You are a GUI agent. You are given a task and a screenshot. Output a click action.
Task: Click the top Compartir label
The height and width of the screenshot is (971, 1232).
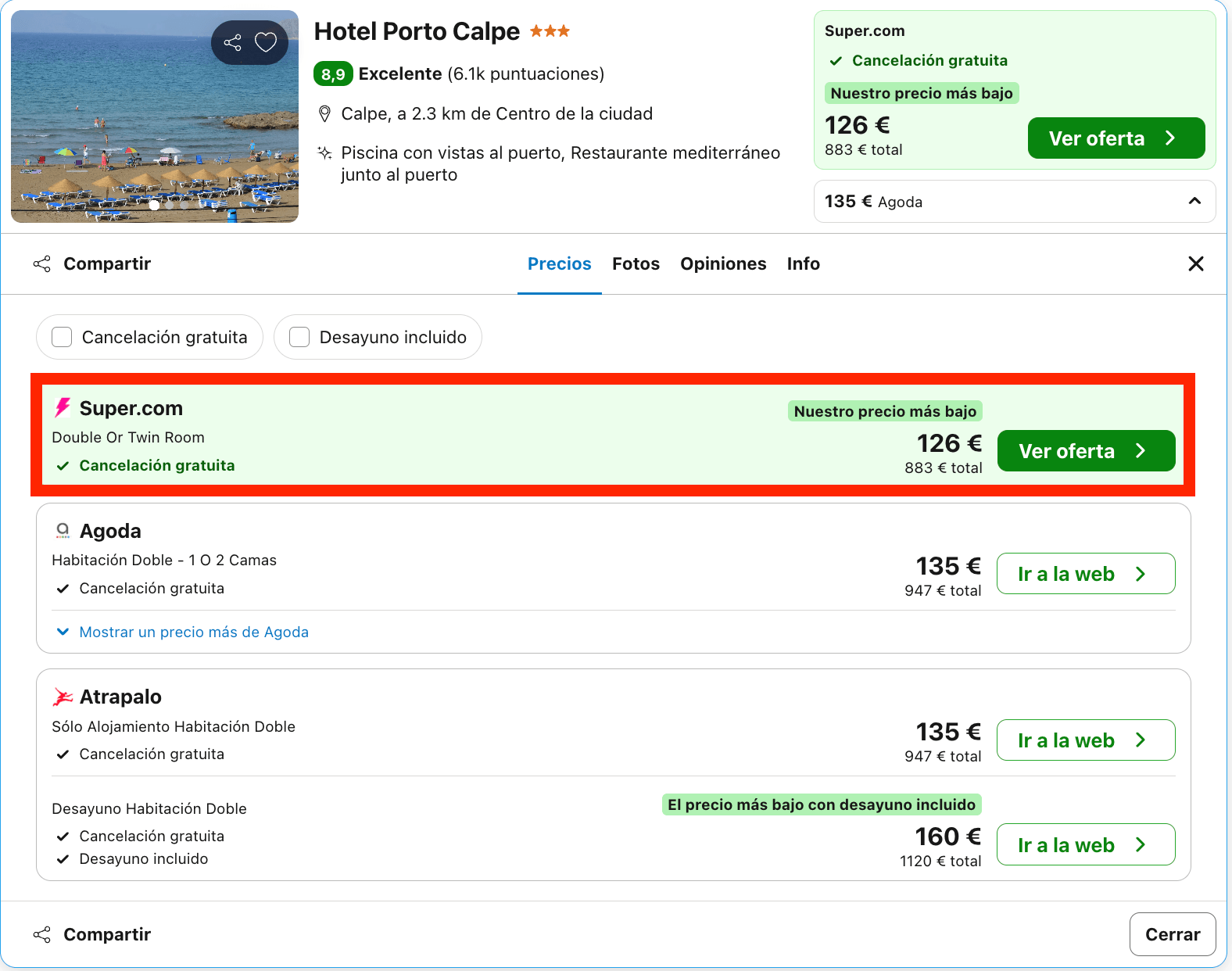pyautogui.click(x=107, y=264)
